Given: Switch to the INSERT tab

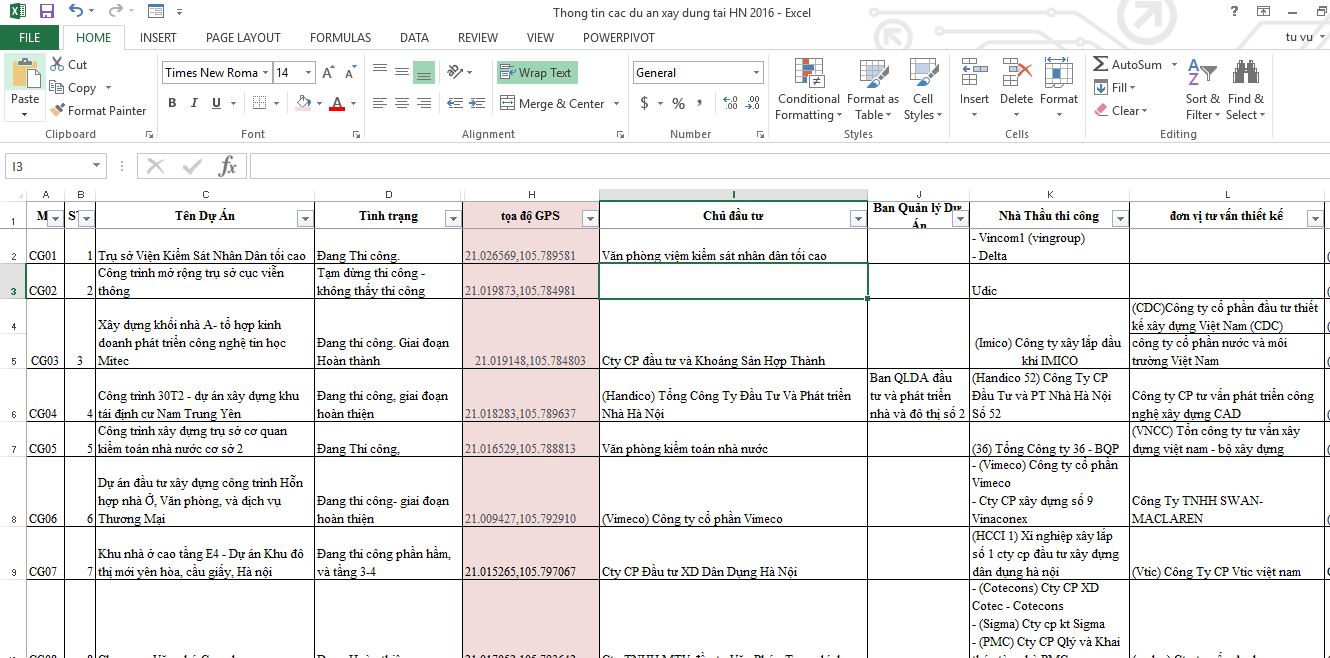Looking at the screenshot, I should 158,37.
